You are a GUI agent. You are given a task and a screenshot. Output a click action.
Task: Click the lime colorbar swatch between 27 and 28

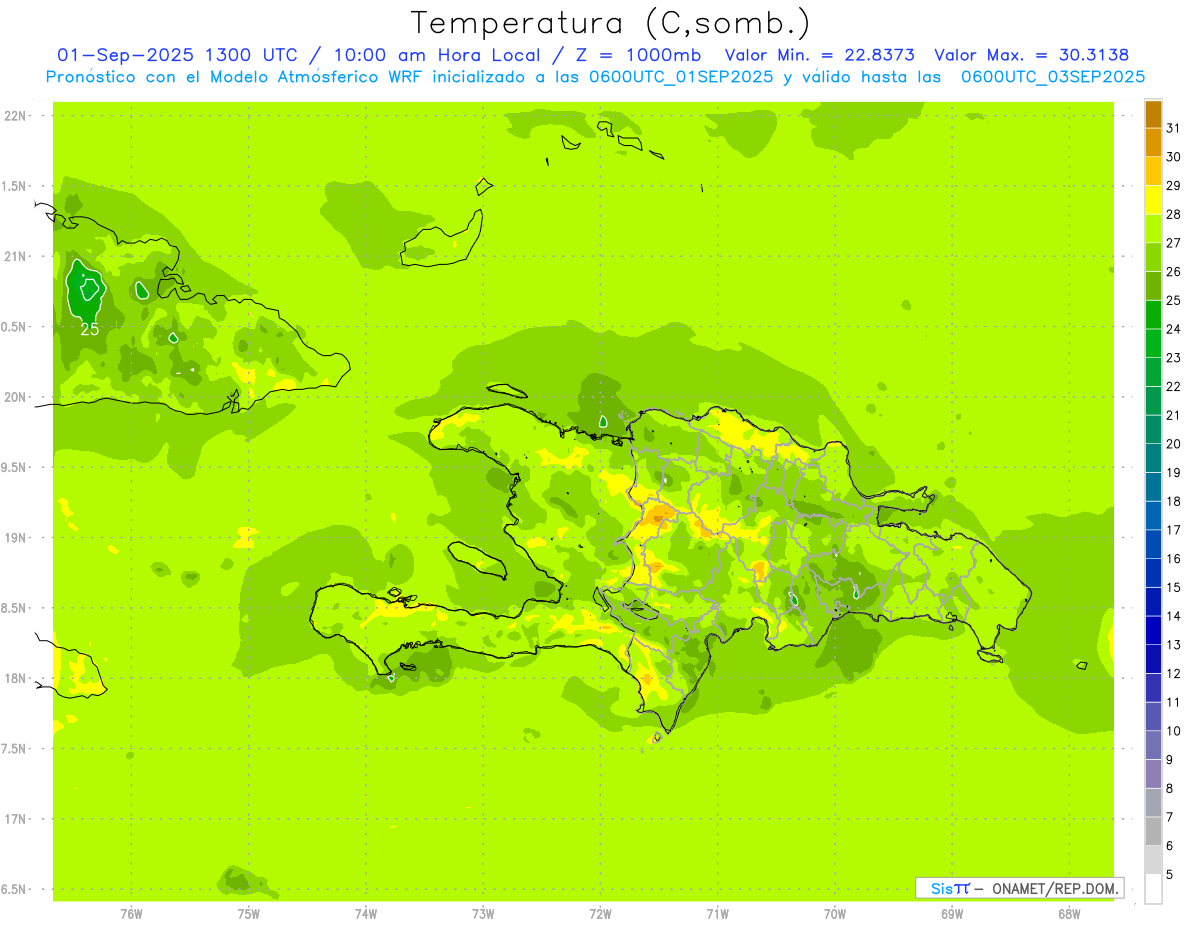click(1153, 228)
